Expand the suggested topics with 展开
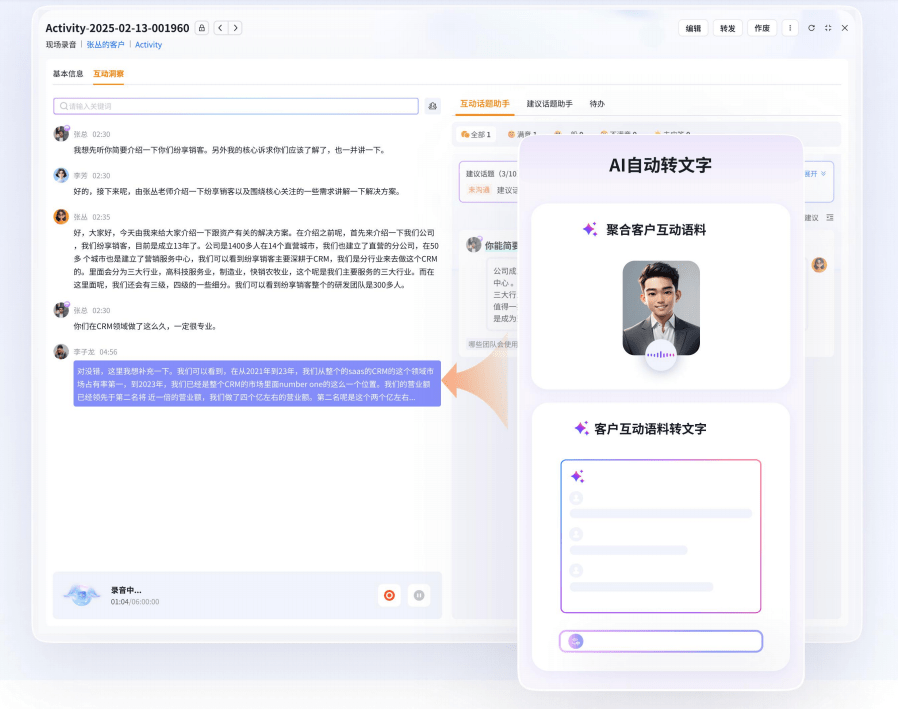 coord(815,173)
